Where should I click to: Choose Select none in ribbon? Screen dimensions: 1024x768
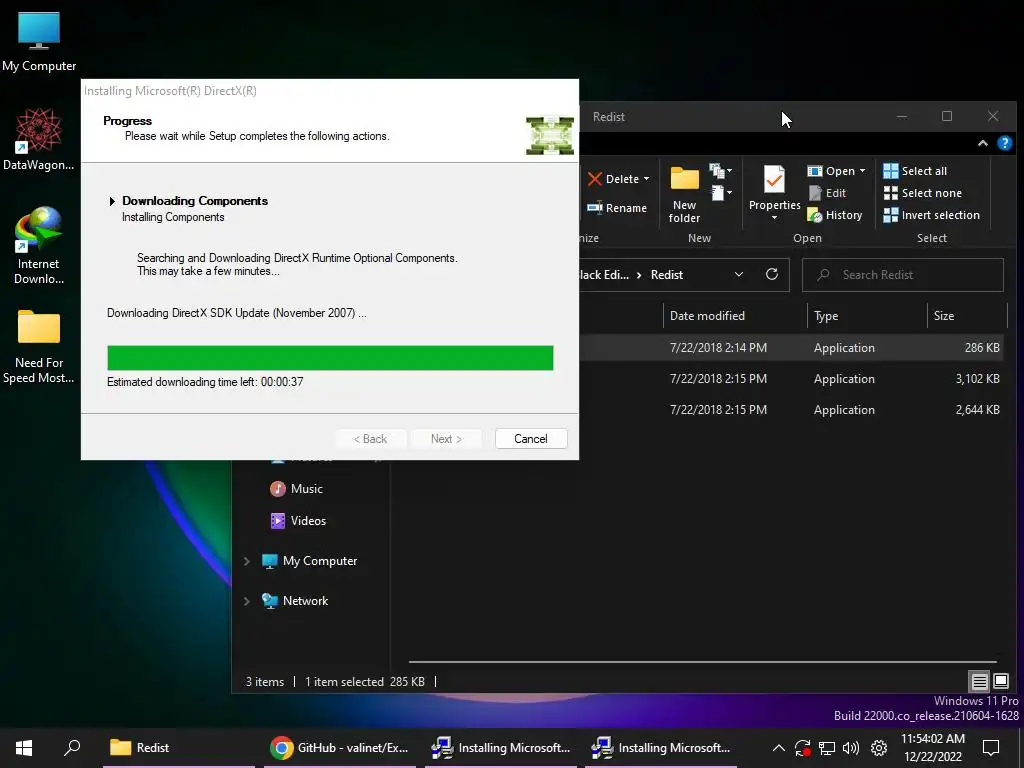[x=922, y=193]
